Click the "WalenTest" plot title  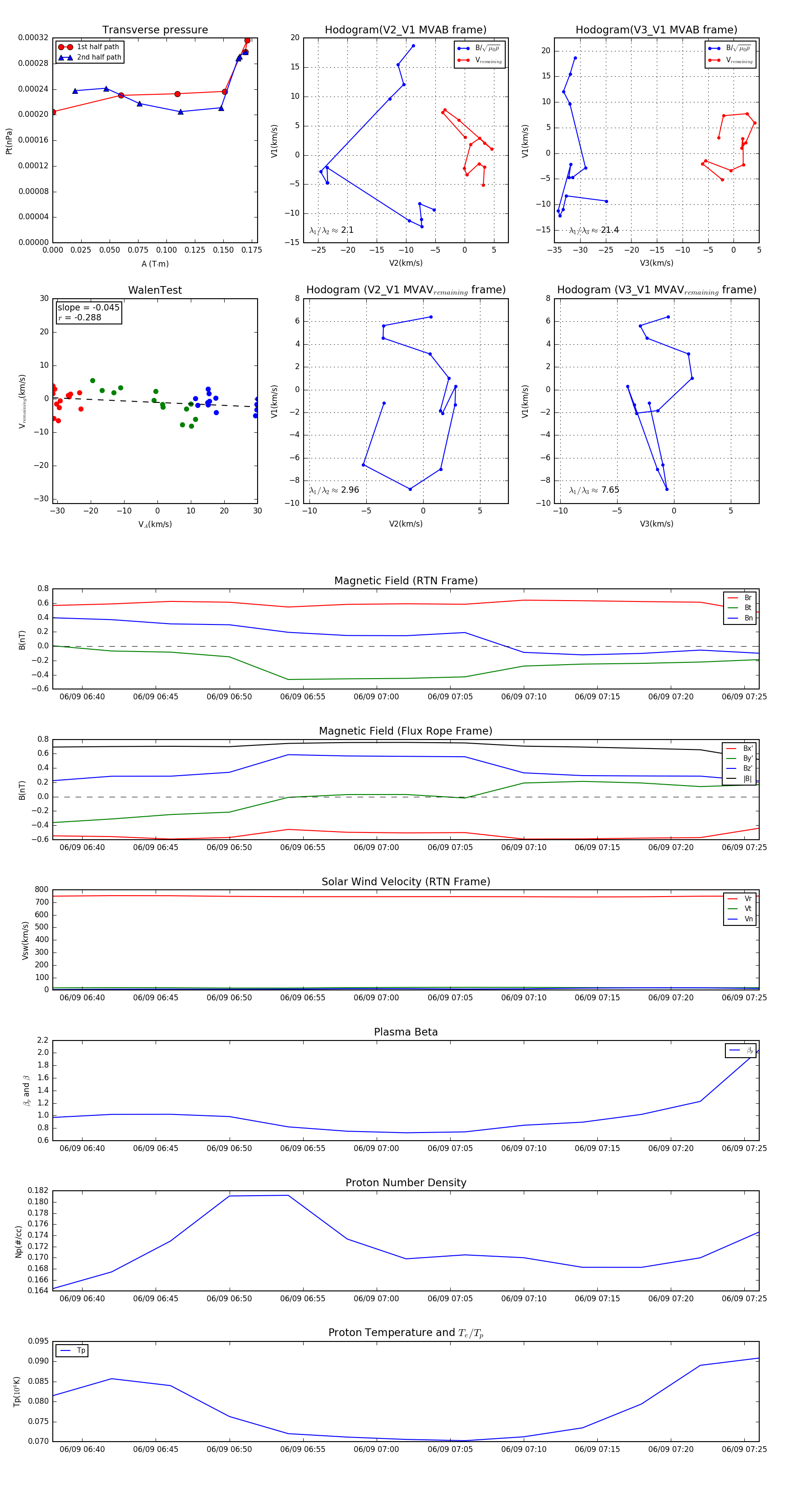point(155,290)
